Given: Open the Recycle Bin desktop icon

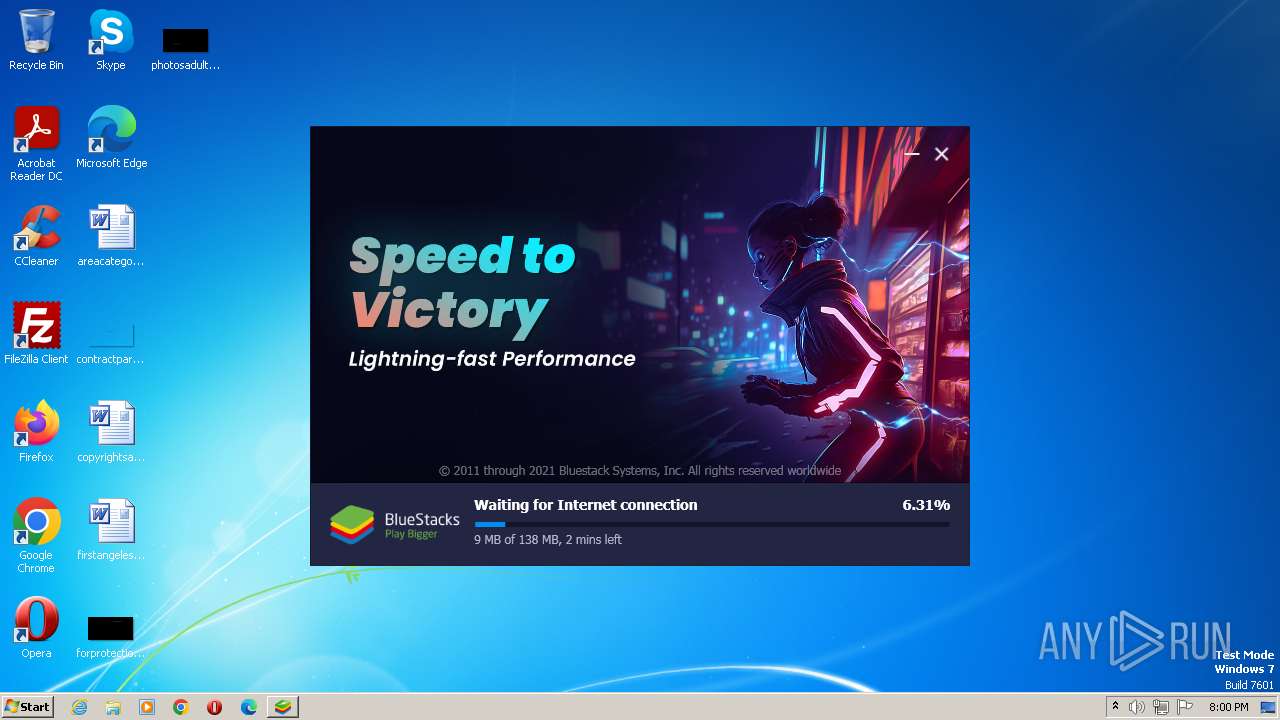Looking at the screenshot, I should [x=36, y=40].
